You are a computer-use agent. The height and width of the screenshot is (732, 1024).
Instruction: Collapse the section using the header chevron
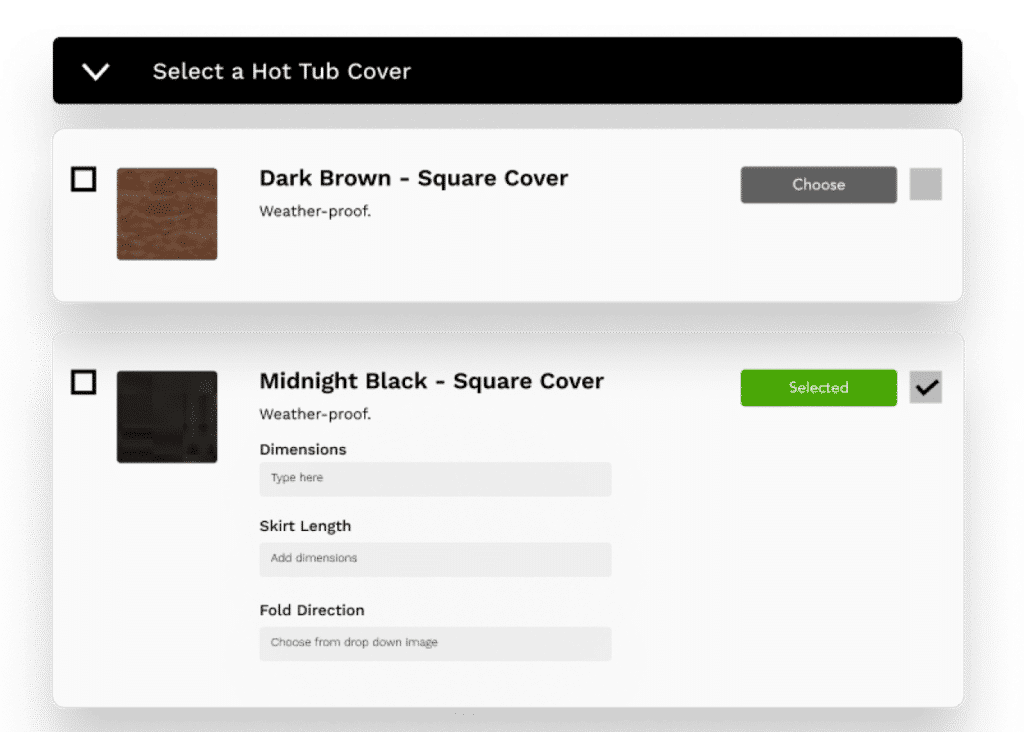click(96, 72)
